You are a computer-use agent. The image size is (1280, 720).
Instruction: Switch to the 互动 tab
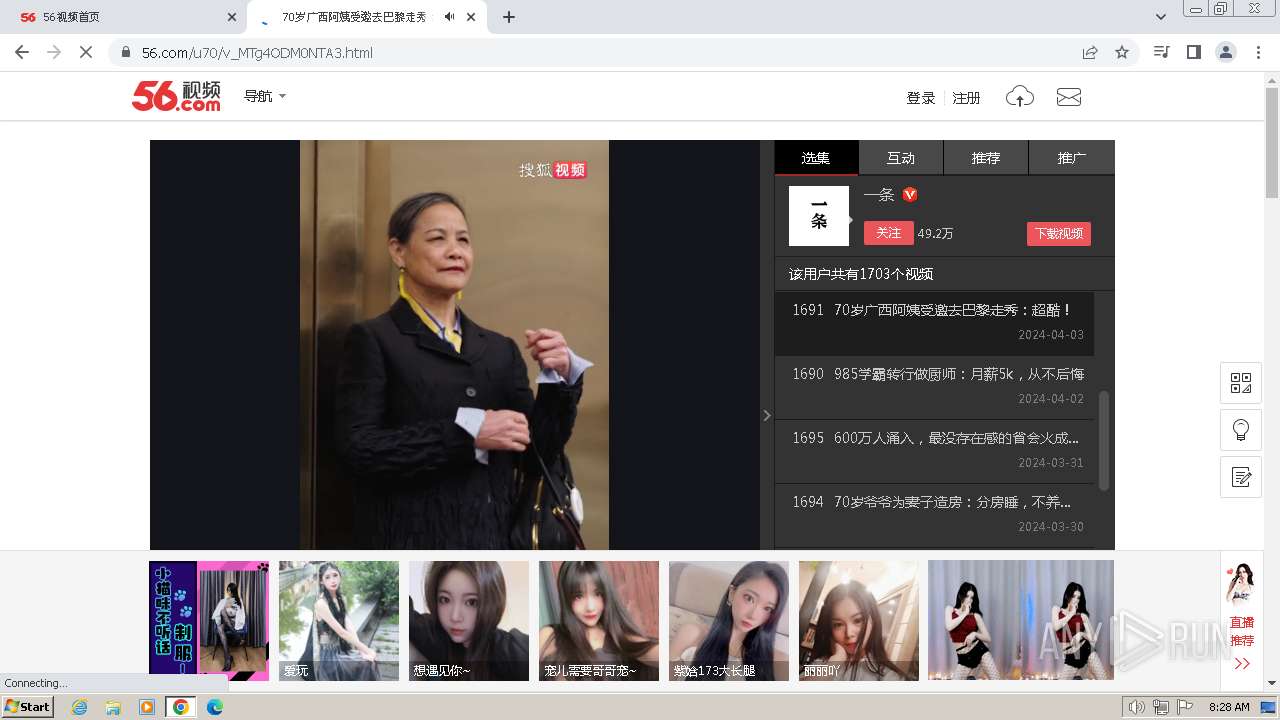pyautogui.click(x=901, y=158)
